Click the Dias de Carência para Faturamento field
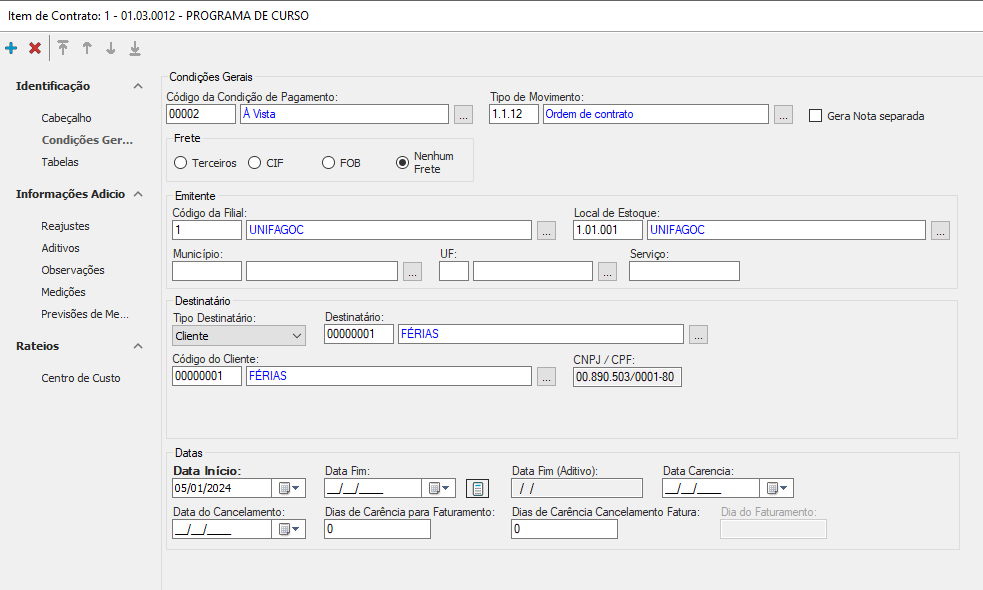The width and height of the screenshot is (983, 590). [378, 529]
